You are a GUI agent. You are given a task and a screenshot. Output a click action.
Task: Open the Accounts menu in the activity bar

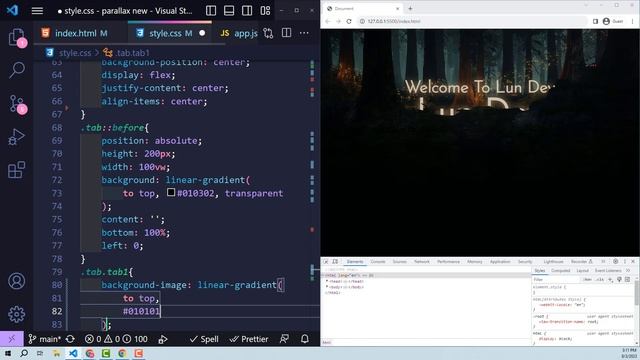point(16,281)
